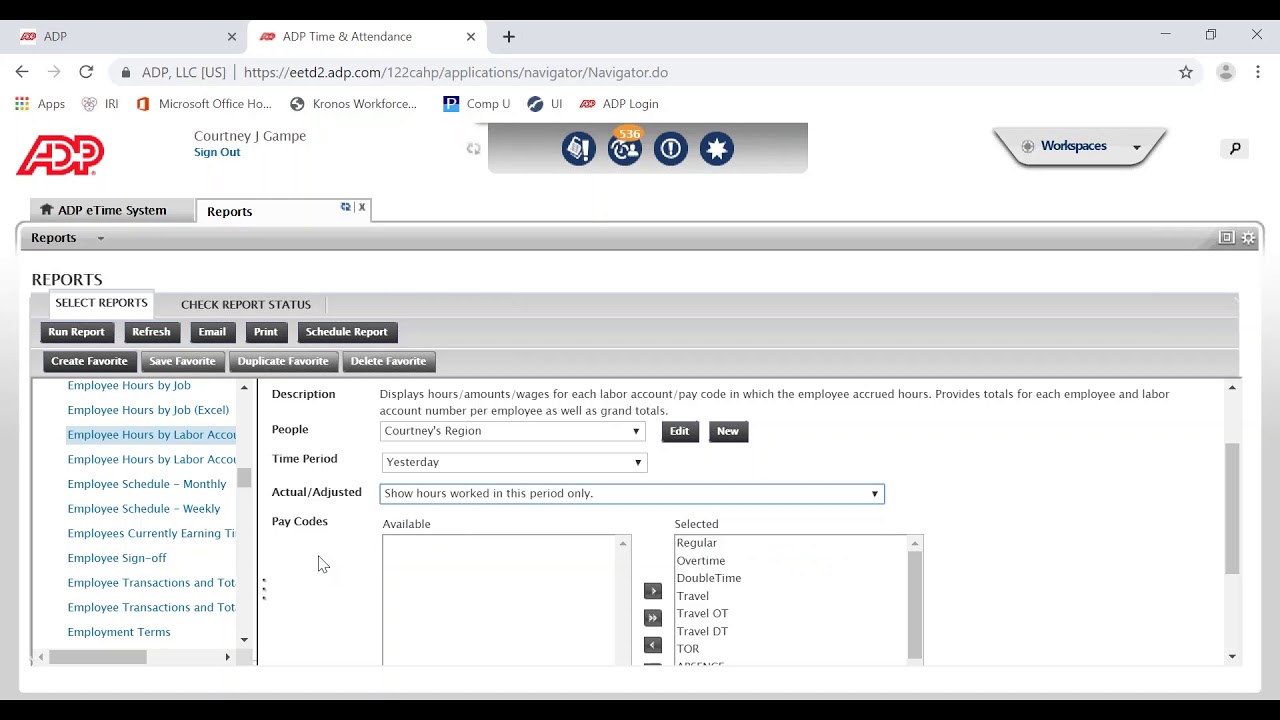Click the Print button

tap(265, 332)
